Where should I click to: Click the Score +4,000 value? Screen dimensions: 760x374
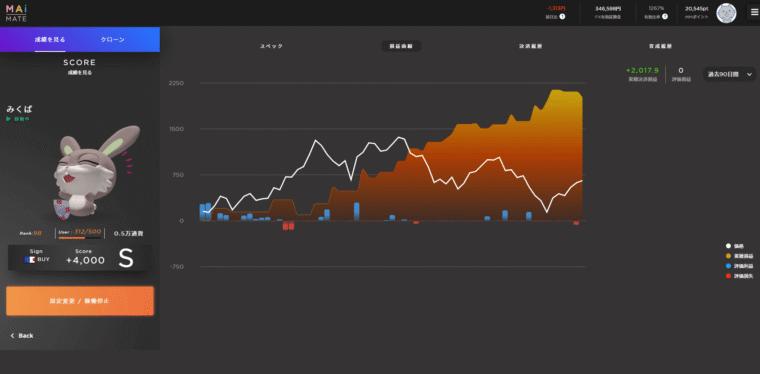pos(85,261)
